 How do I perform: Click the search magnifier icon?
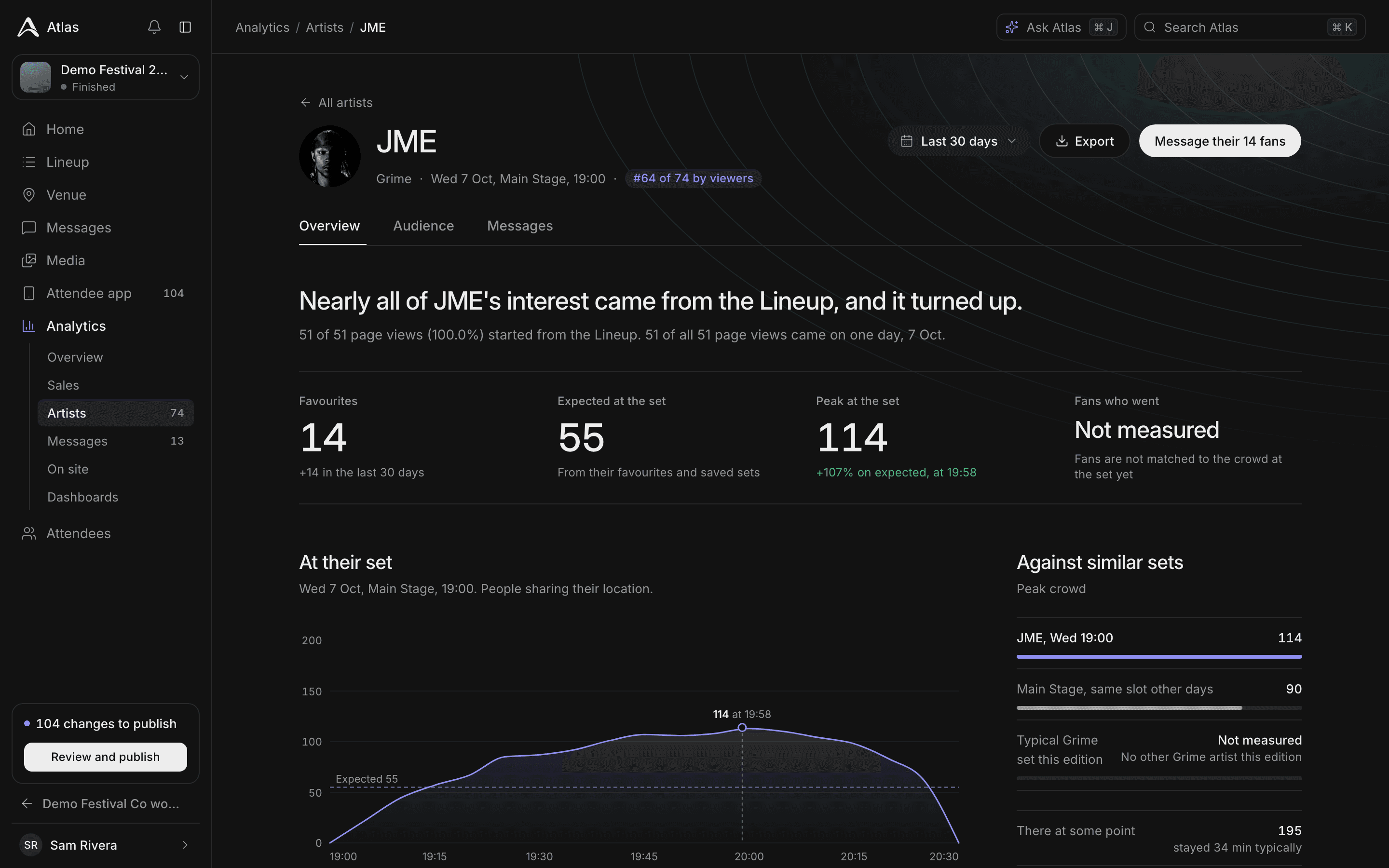(x=1150, y=27)
